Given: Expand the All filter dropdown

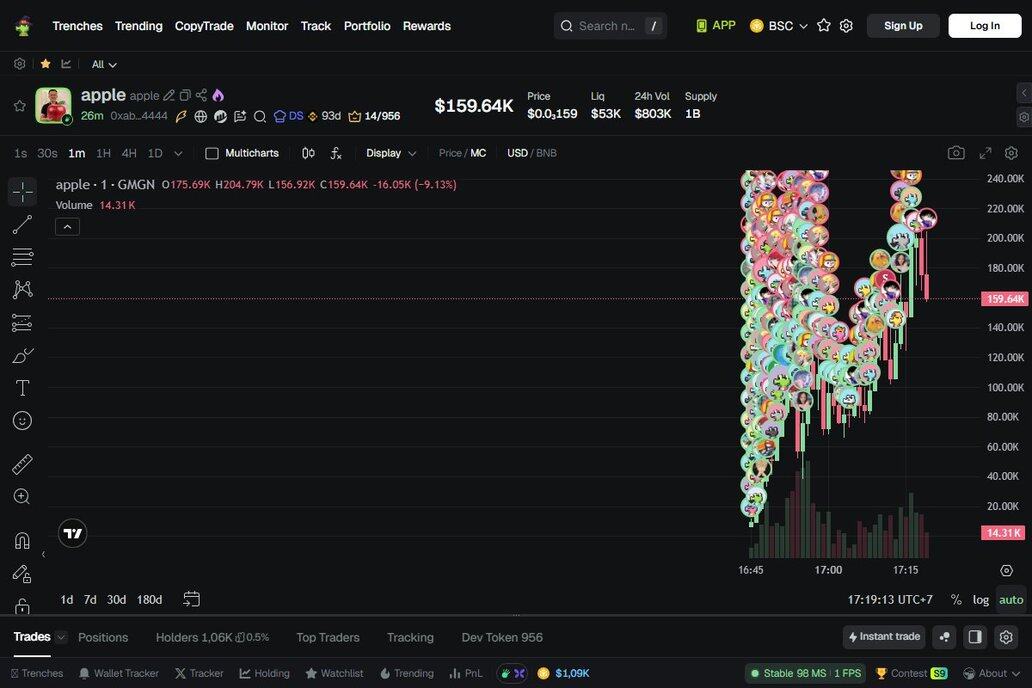Looking at the screenshot, I should pos(104,64).
